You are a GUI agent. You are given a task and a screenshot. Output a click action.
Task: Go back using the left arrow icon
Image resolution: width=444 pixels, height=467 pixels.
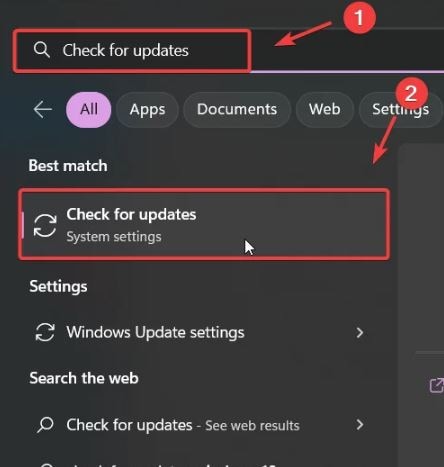click(43, 109)
